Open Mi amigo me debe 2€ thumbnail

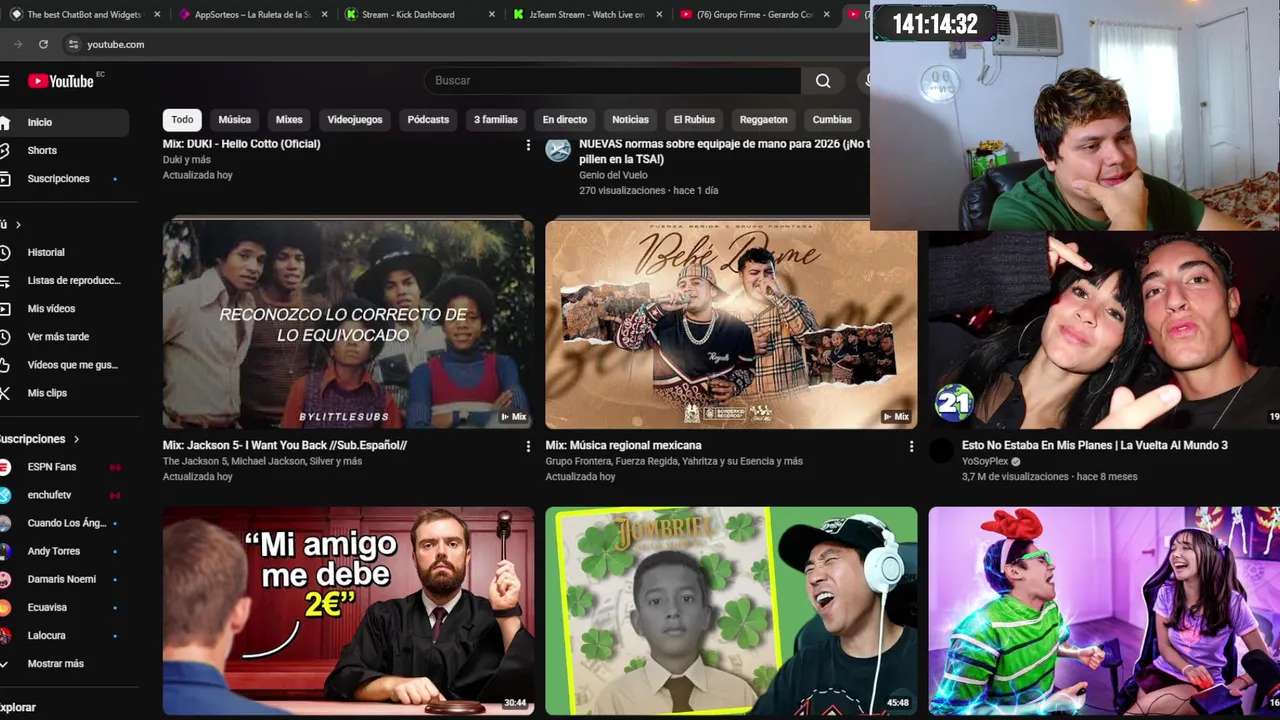348,611
